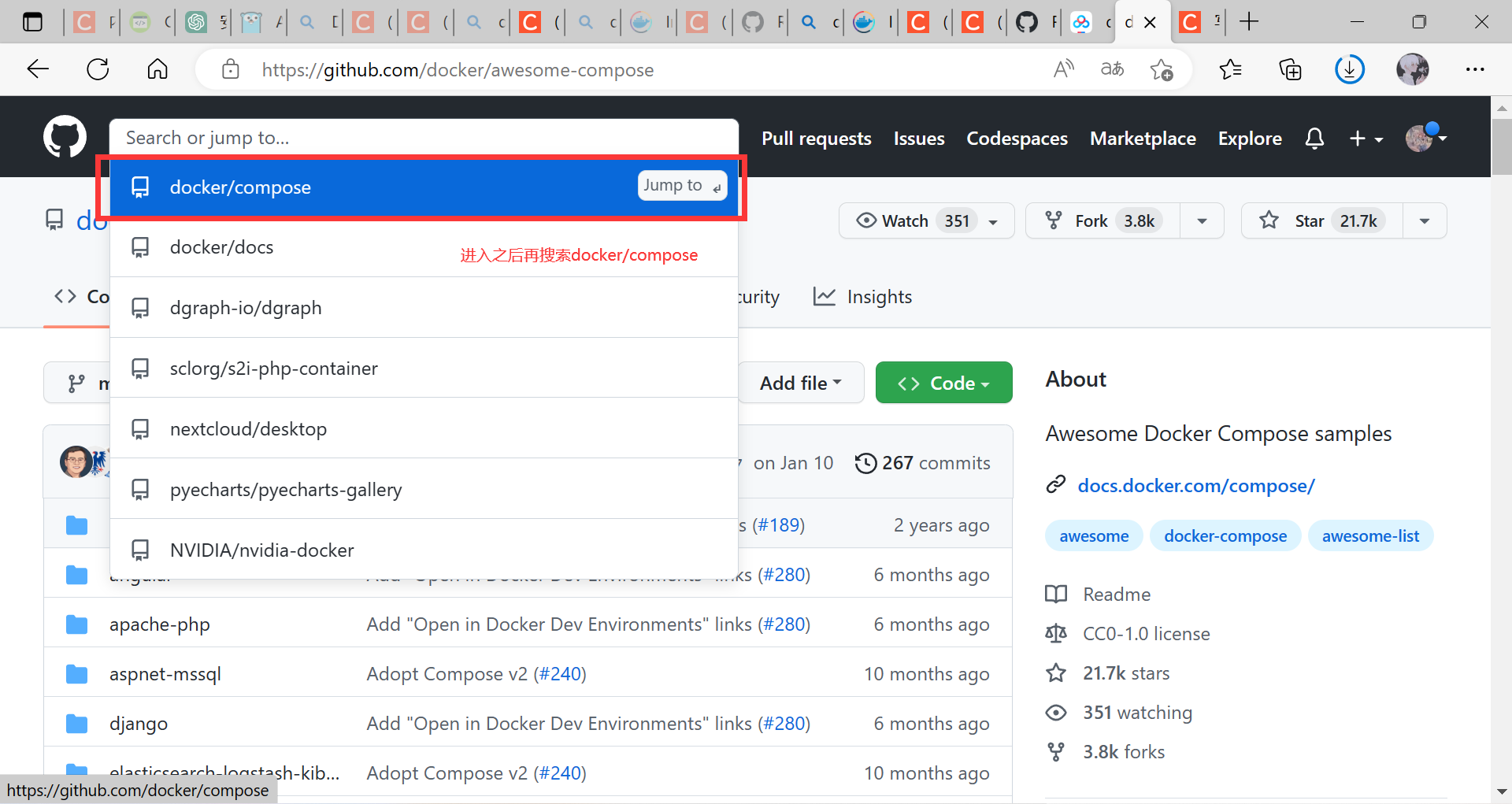Select dgraph-io/dgraph suggestion
Viewport: 1512px width, 804px height.
(424, 308)
